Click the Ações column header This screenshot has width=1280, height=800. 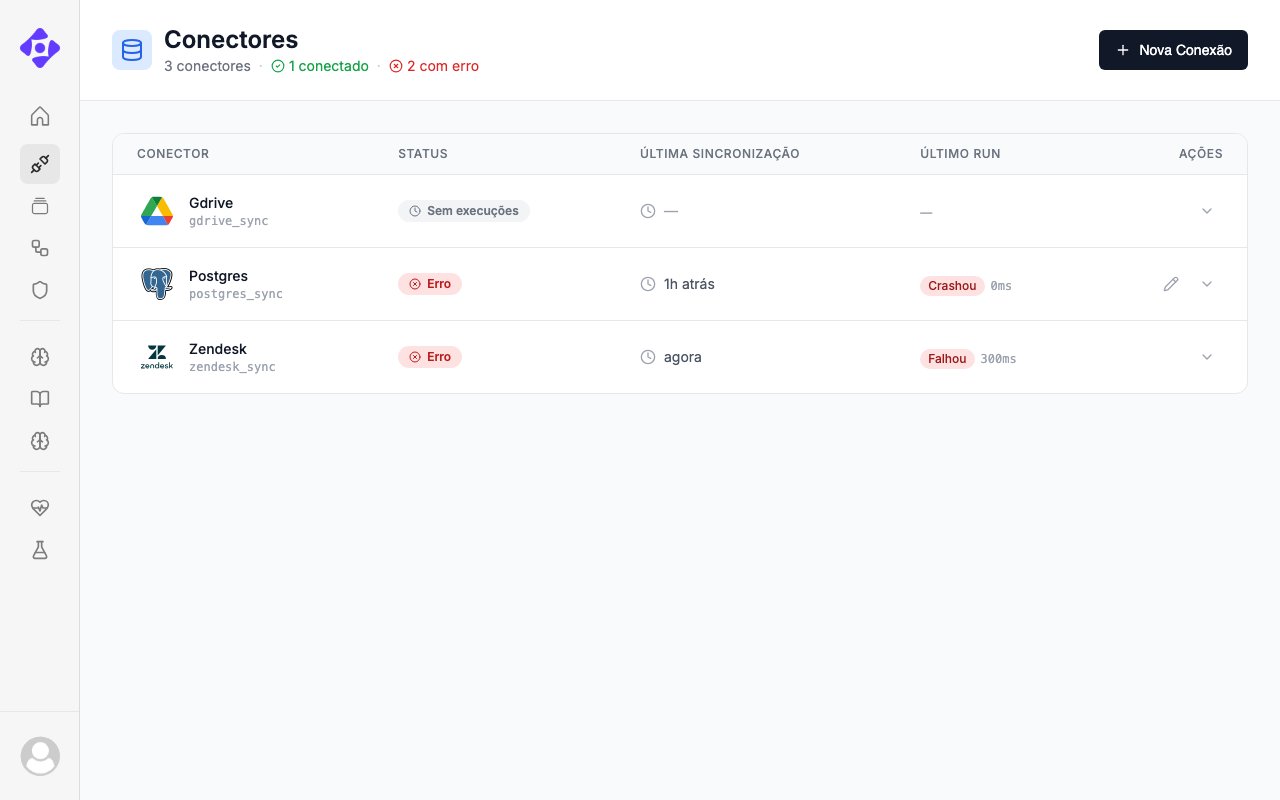coord(1200,154)
